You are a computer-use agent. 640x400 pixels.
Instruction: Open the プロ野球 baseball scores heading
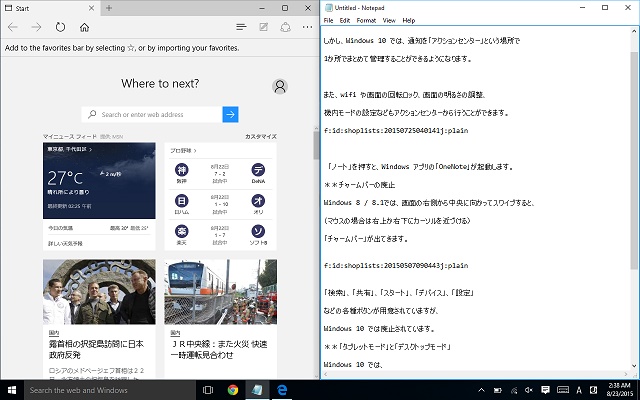(183, 150)
